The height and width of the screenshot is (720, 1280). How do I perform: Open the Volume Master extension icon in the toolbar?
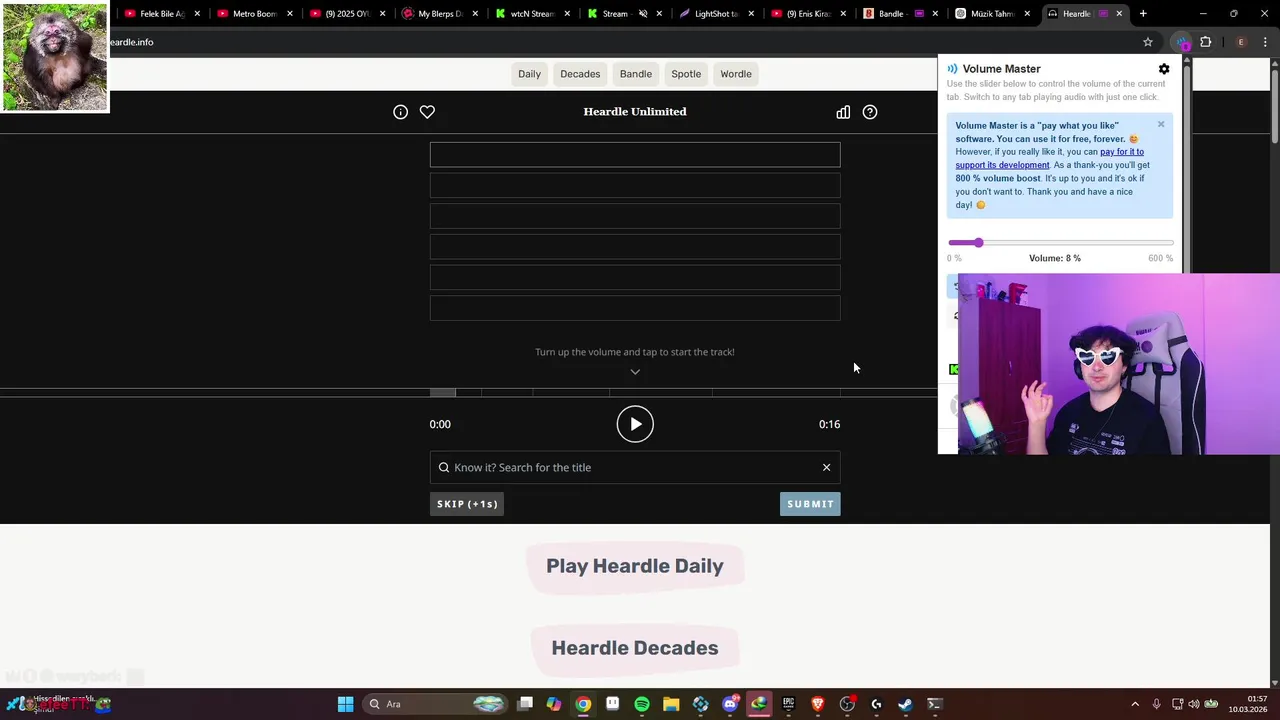[1183, 42]
